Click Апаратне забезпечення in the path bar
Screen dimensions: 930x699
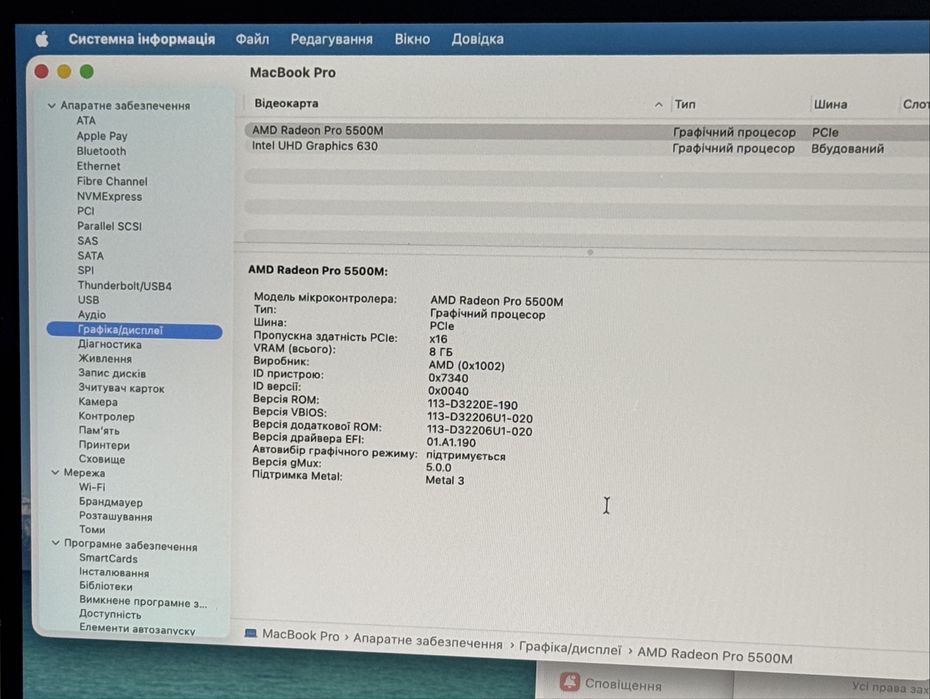point(428,641)
